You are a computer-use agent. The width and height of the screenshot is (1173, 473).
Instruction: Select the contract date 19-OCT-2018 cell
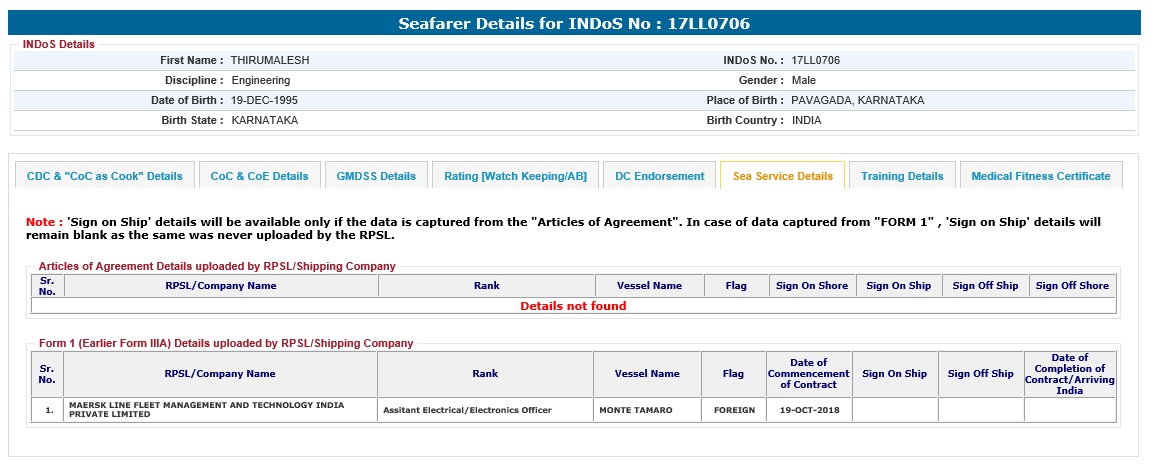click(808, 410)
